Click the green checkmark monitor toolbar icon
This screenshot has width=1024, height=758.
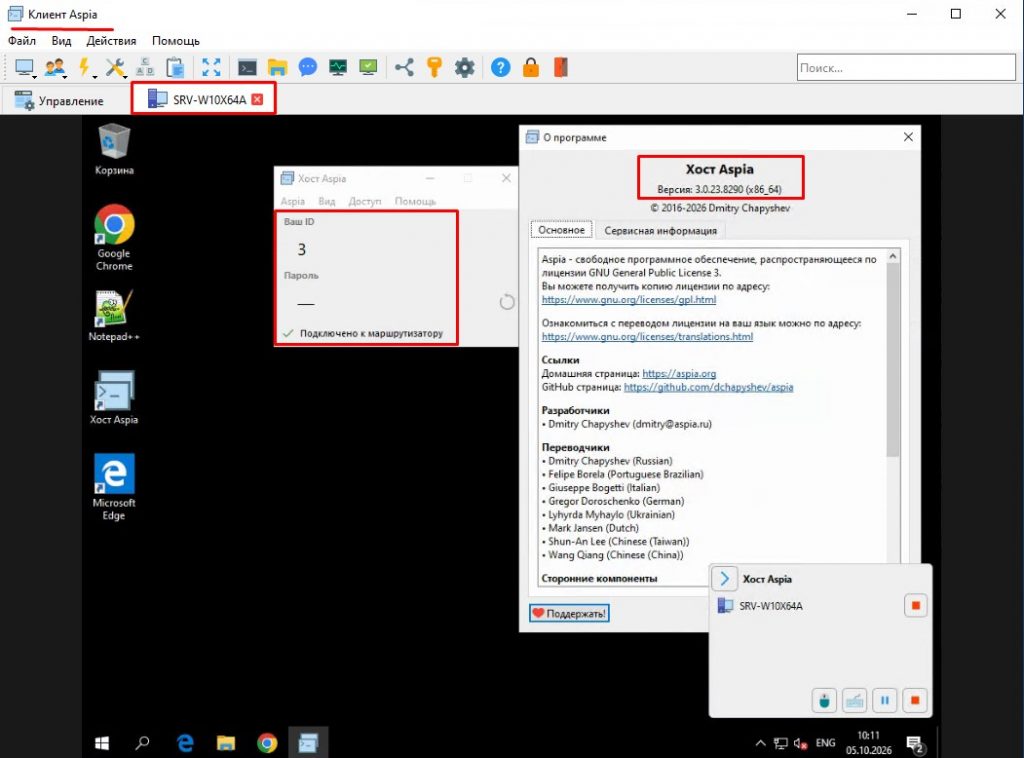[368, 67]
